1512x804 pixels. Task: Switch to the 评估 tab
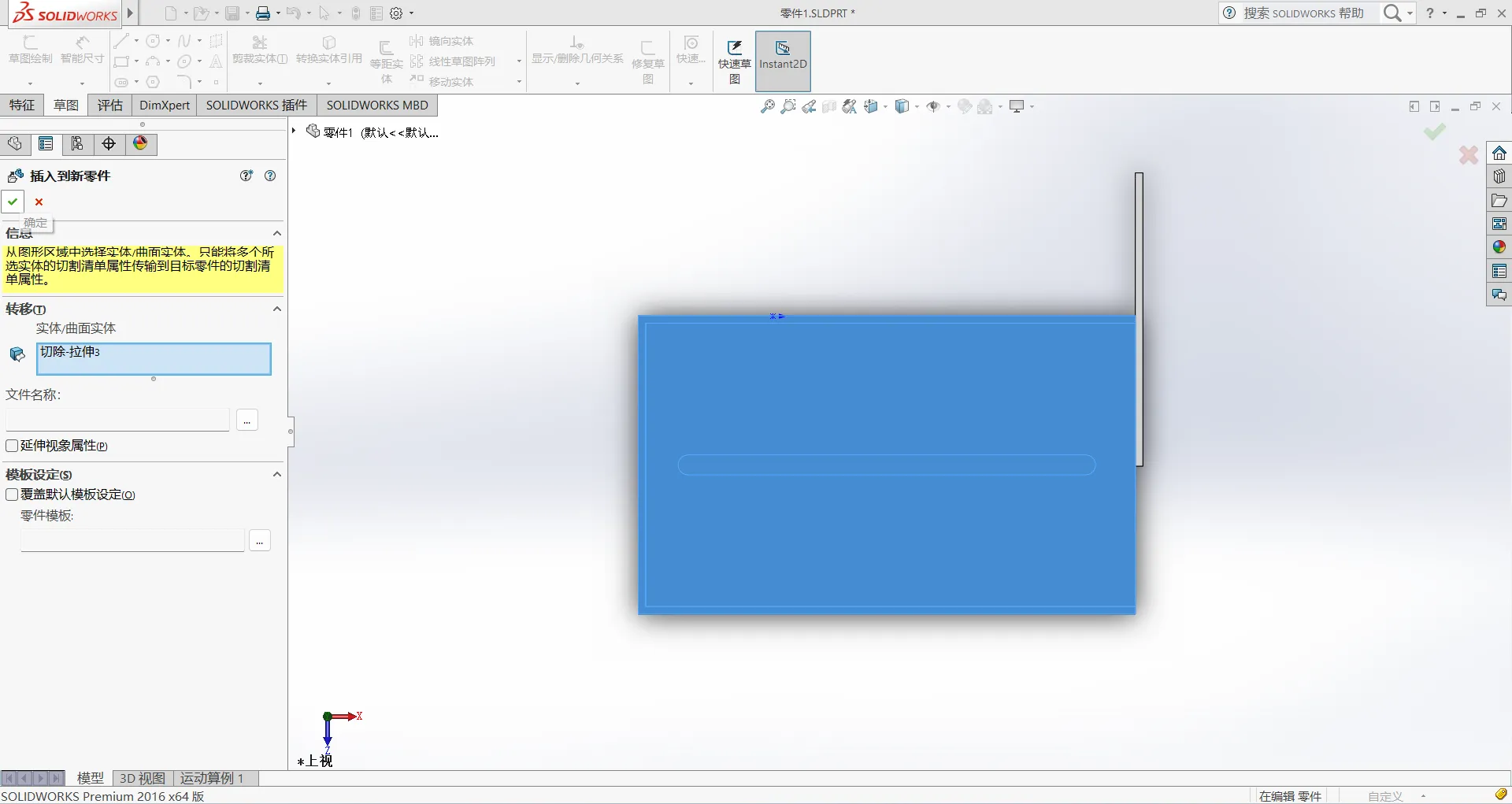tap(110, 106)
